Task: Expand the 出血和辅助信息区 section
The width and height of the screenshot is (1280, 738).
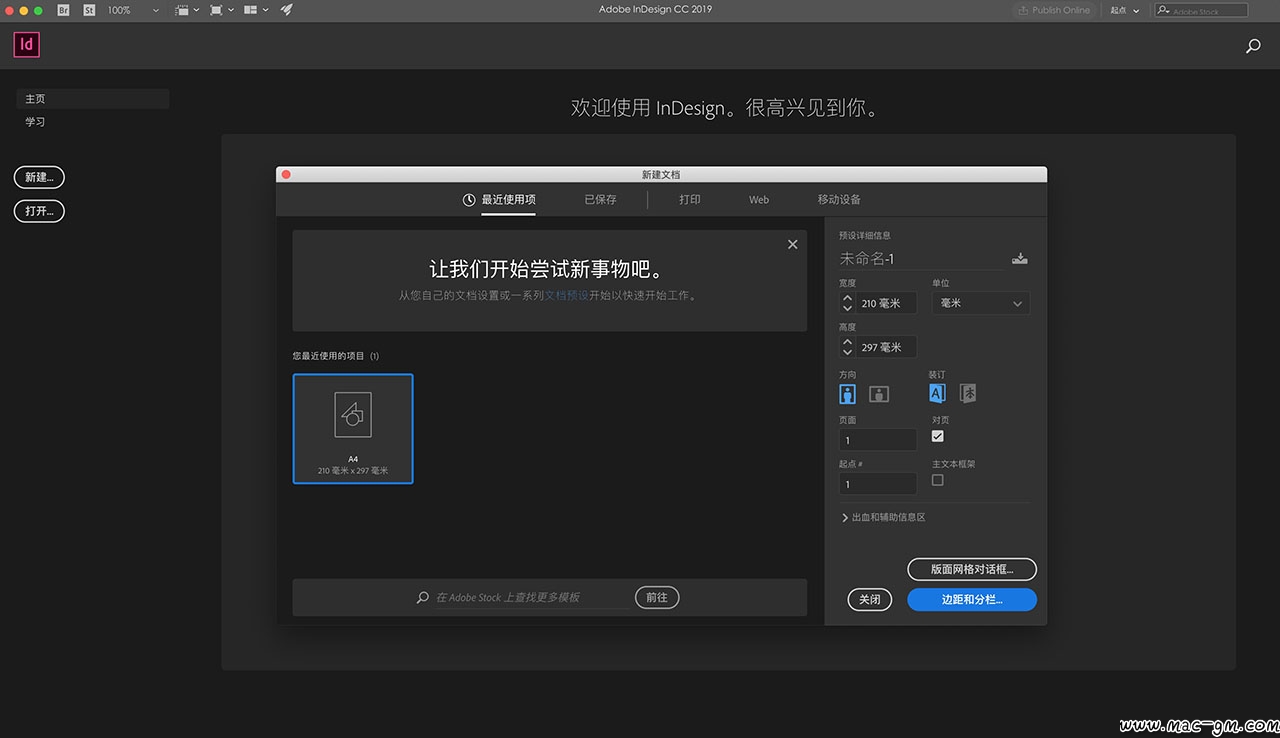Action: pos(884,518)
